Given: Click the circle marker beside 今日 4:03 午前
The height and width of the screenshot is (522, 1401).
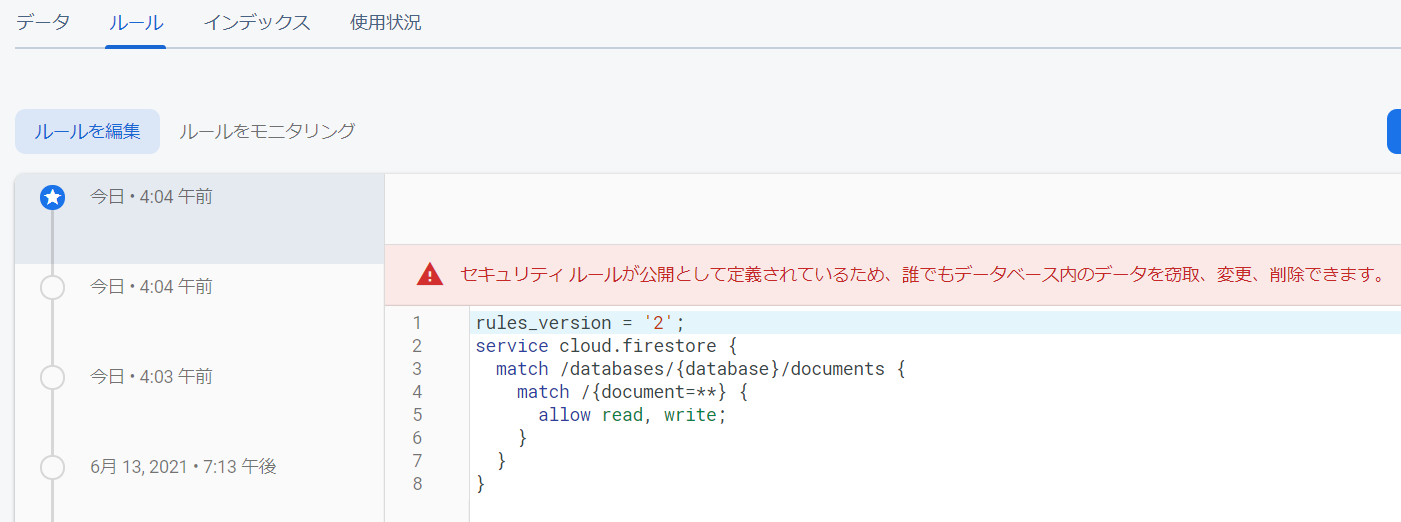Looking at the screenshot, I should [x=52, y=378].
